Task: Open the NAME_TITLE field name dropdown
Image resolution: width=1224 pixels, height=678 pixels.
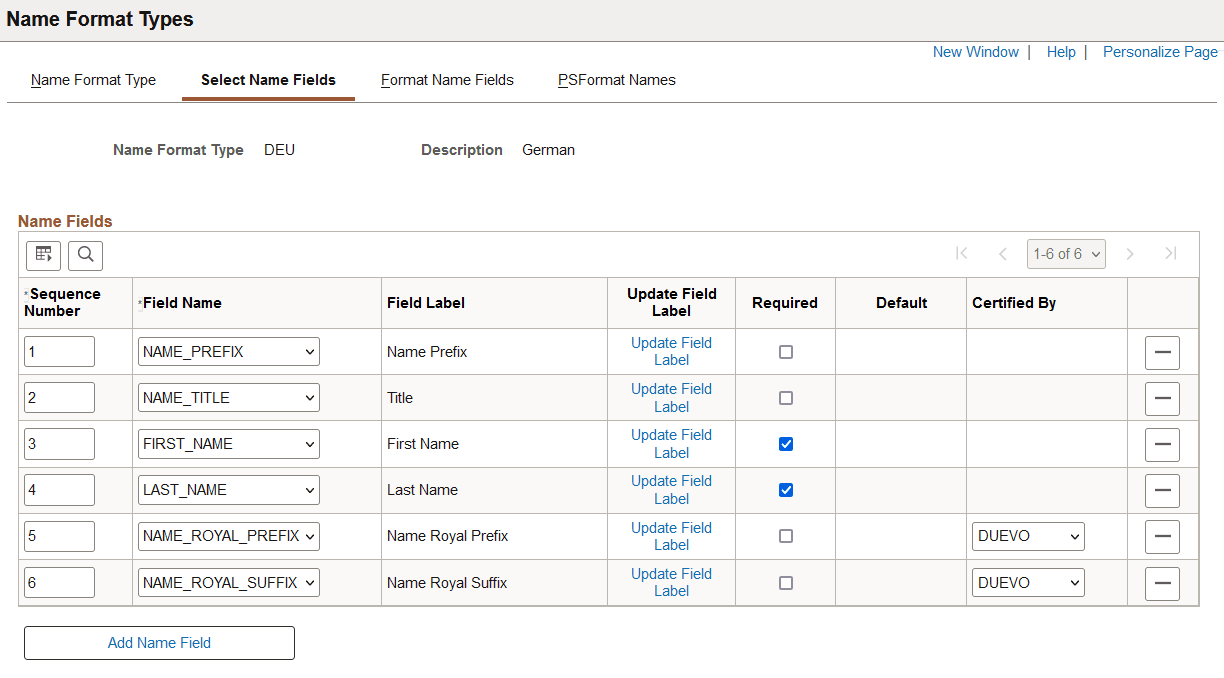Action: pos(228,398)
